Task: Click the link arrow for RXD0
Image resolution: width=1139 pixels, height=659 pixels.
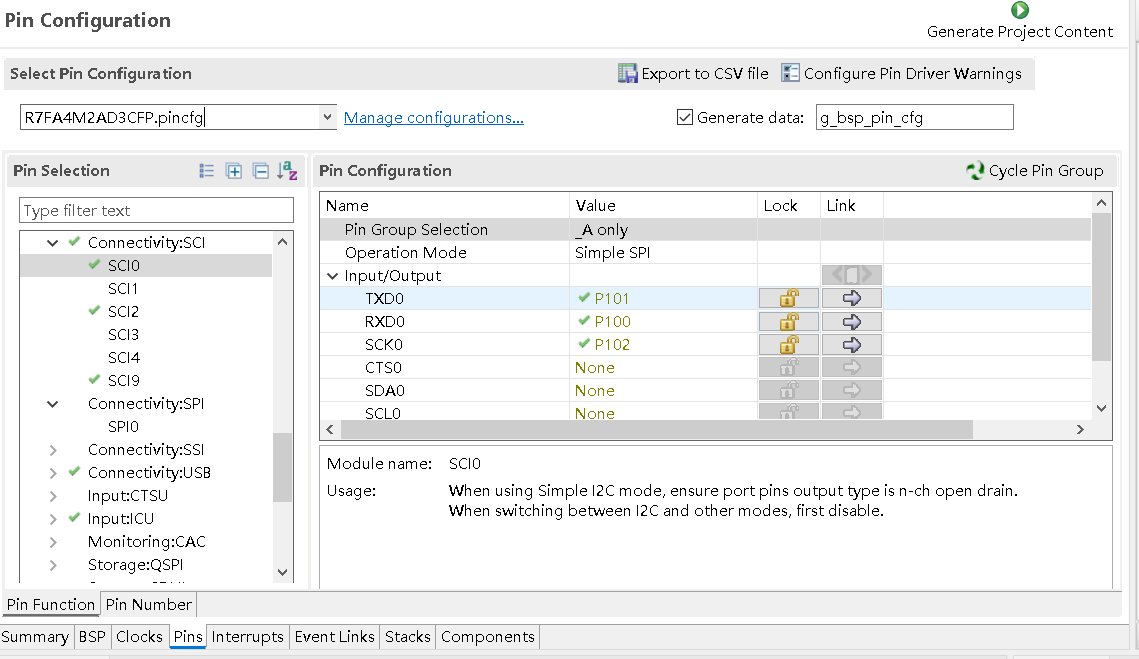Action: (x=852, y=321)
